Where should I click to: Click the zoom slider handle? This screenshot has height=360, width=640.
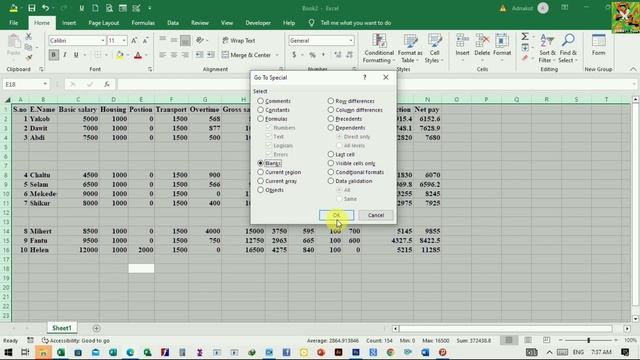coord(589,340)
